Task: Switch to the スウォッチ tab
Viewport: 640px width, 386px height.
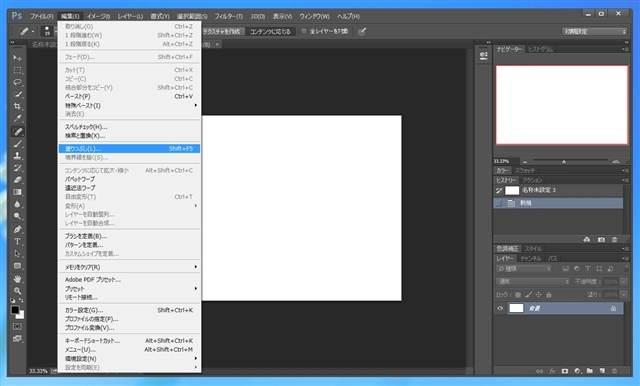Action: point(524,171)
